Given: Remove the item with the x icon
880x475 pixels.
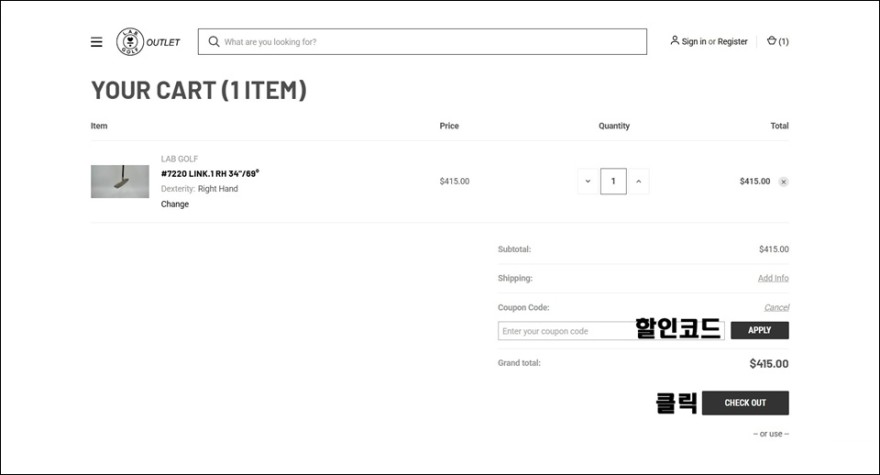Looking at the screenshot, I should point(783,181).
